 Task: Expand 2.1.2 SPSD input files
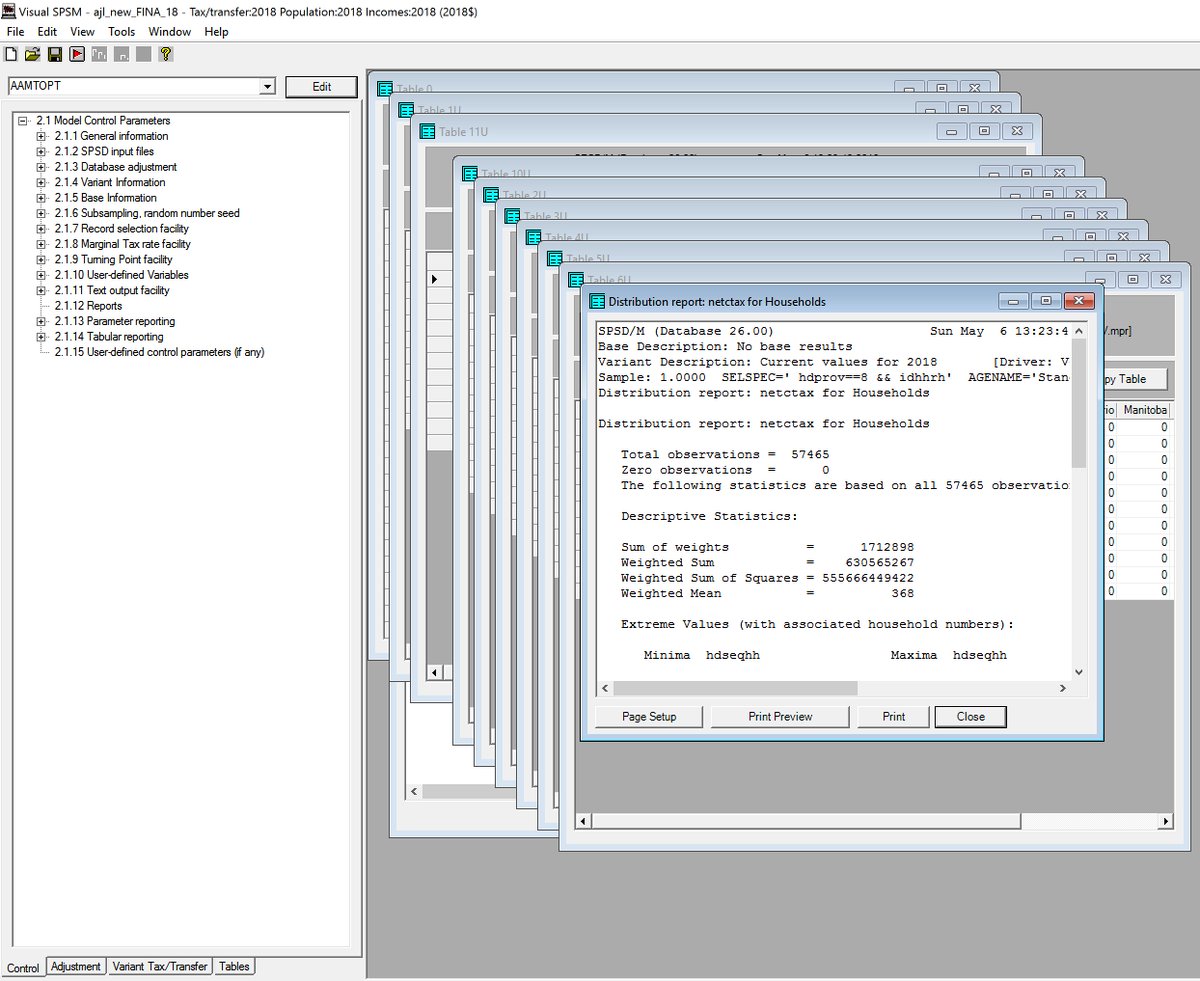tap(41, 152)
